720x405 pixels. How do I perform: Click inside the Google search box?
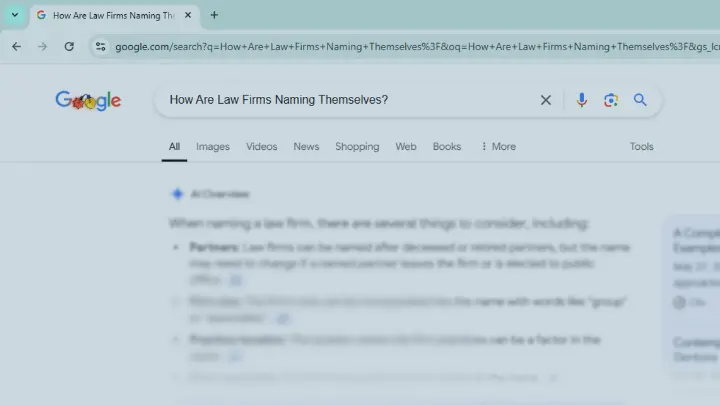pos(349,100)
